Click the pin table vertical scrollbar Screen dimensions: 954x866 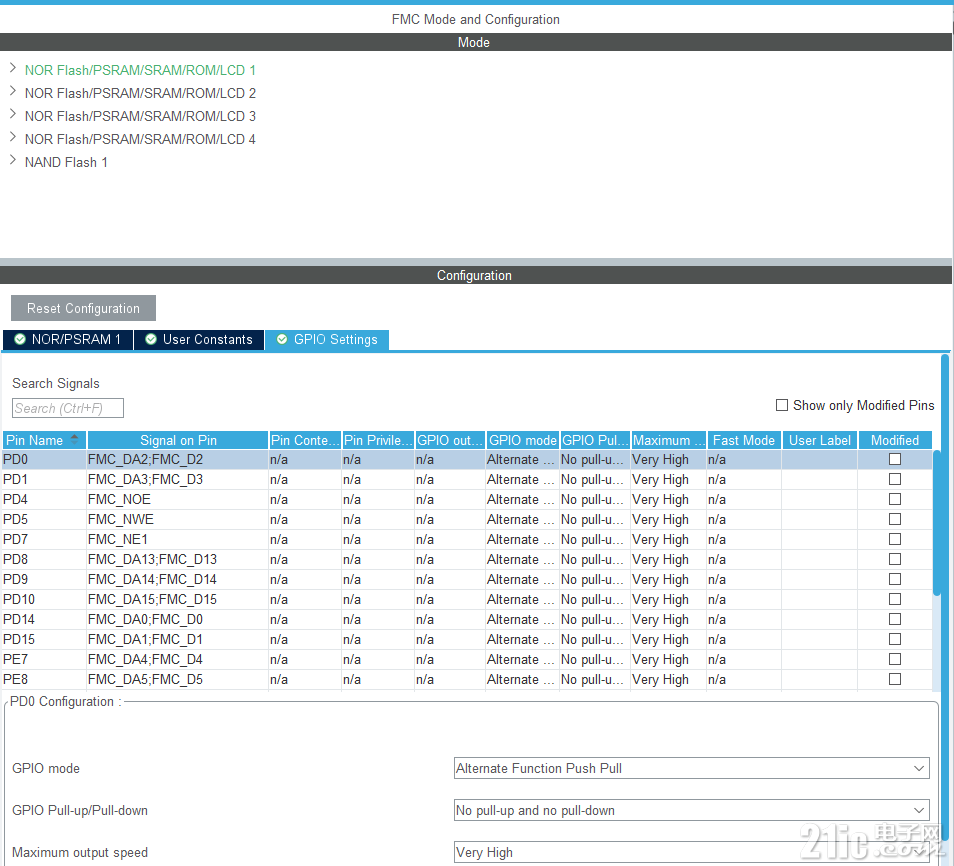pyautogui.click(x=936, y=523)
